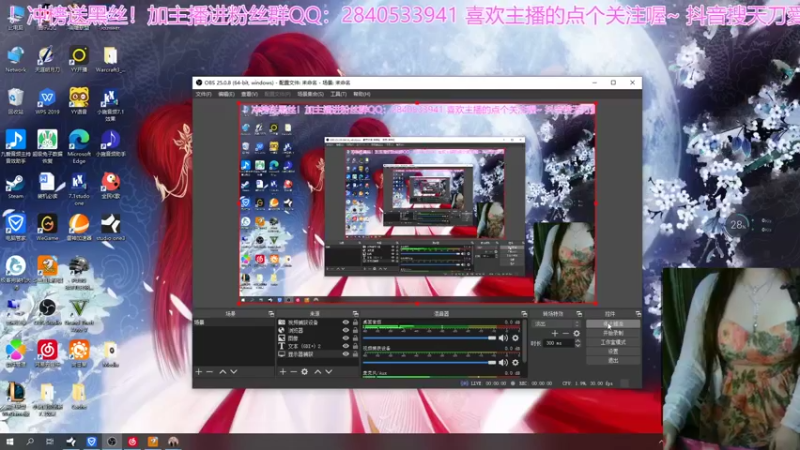Viewport: 800px width, 450px height.
Task: Open the taskbar search magnifier icon
Action: [x=30, y=442]
